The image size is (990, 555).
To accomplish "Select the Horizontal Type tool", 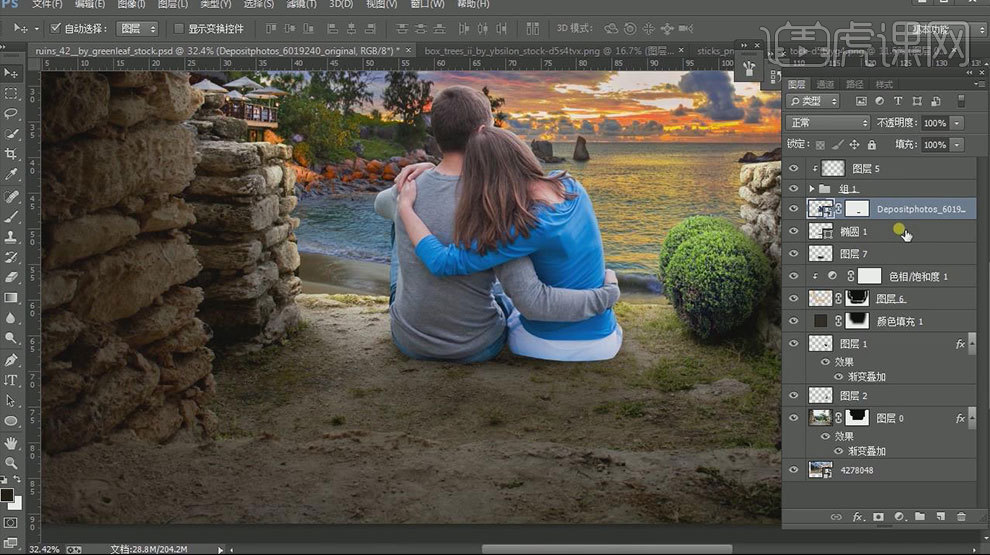I will coord(11,380).
